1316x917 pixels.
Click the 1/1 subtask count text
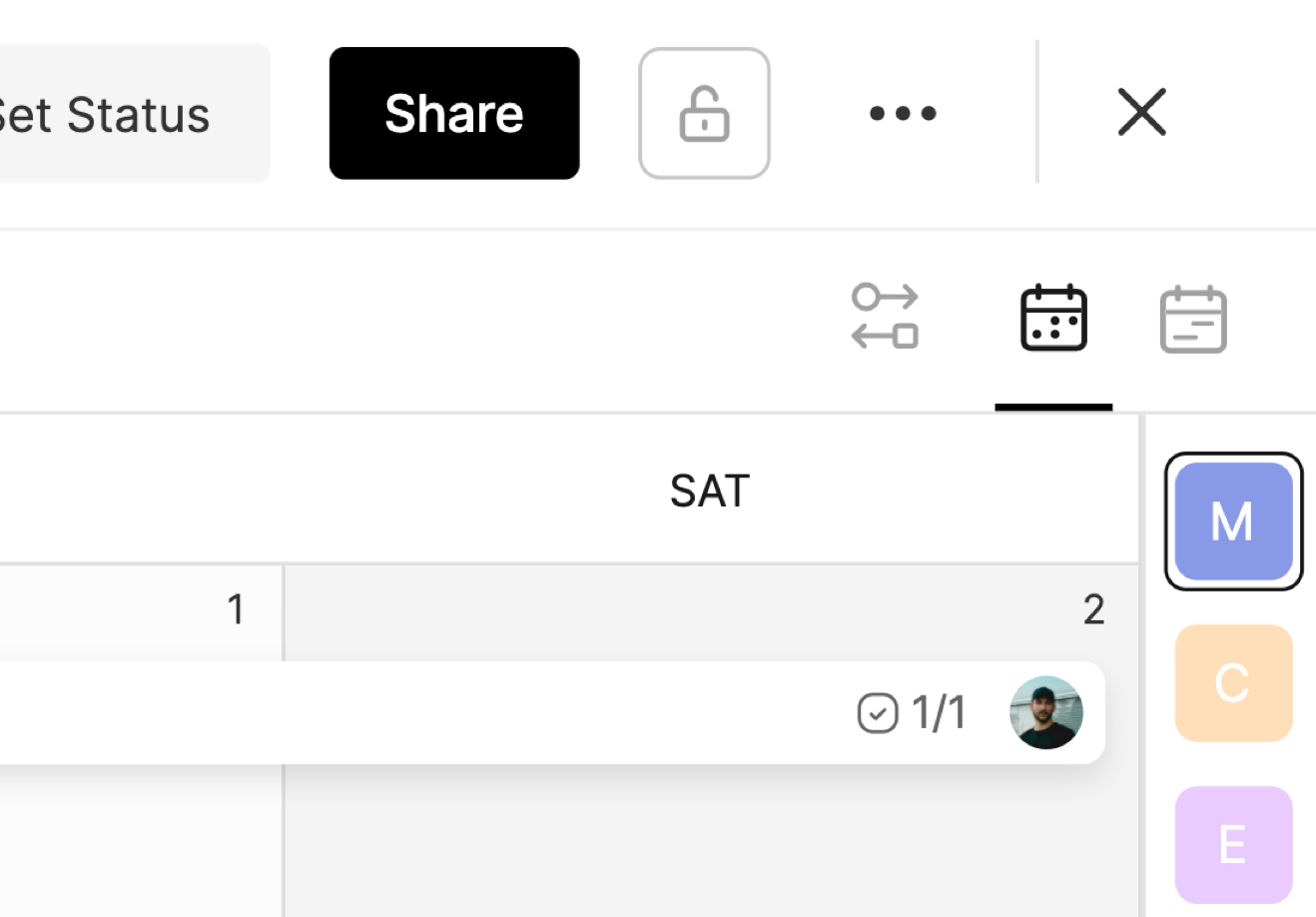click(939, 713)
